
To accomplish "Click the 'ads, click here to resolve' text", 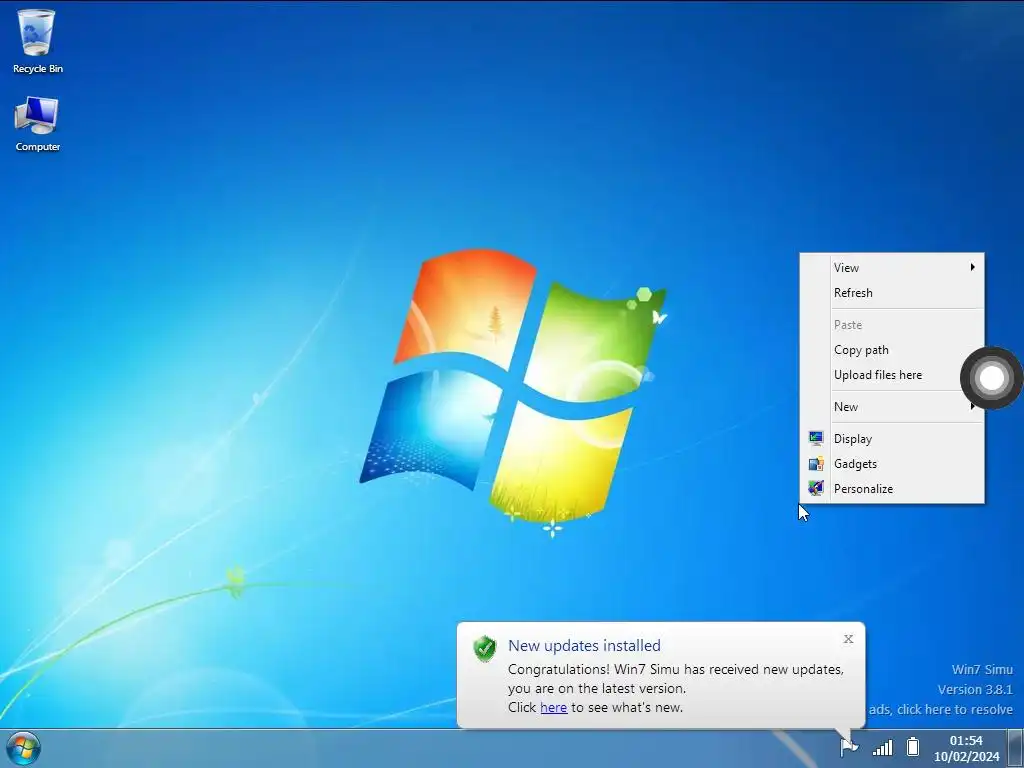I will click(940, 709).
